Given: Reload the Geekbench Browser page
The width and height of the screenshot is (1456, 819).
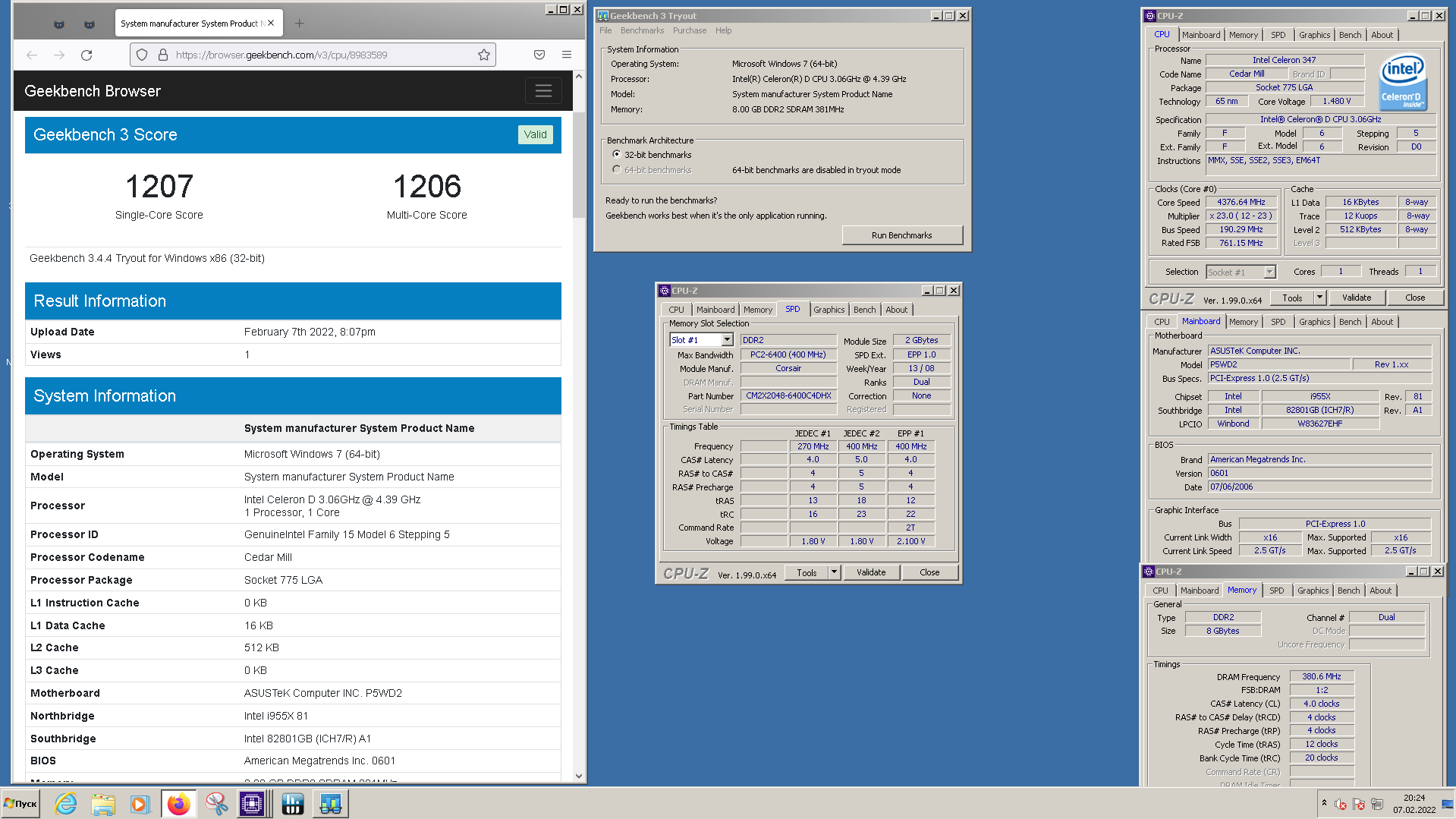Looking at the screenshot, I should (86, 55).
